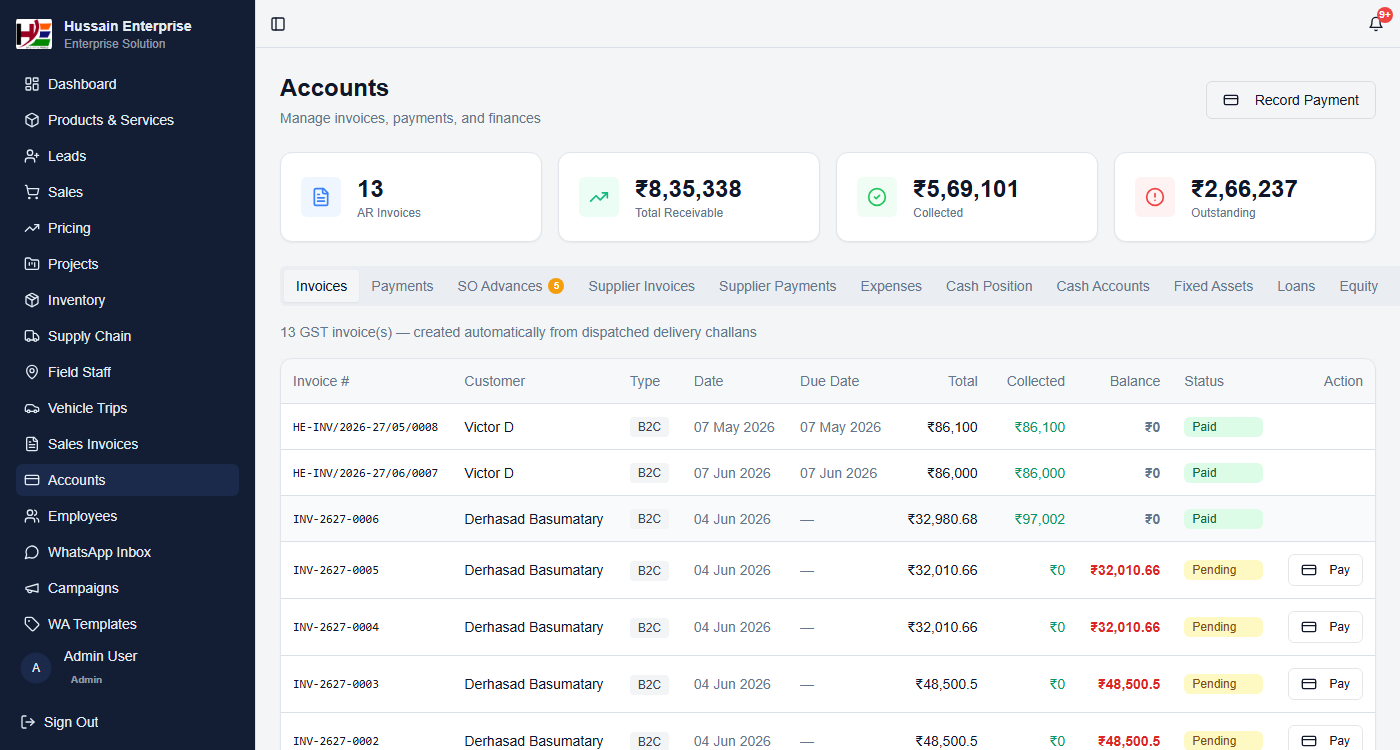Open WhatsApp Inbox
This screenshot has width=1400, height=750.
[x=127, y=552]
